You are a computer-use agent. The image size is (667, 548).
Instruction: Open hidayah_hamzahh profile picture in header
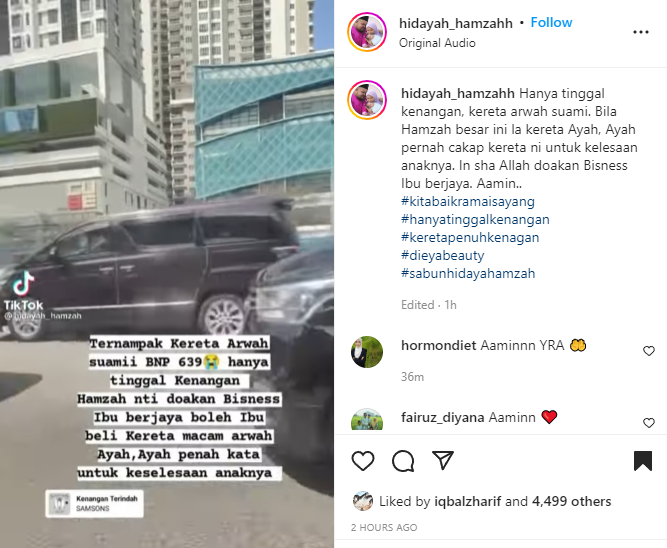[x=367, y=32]
